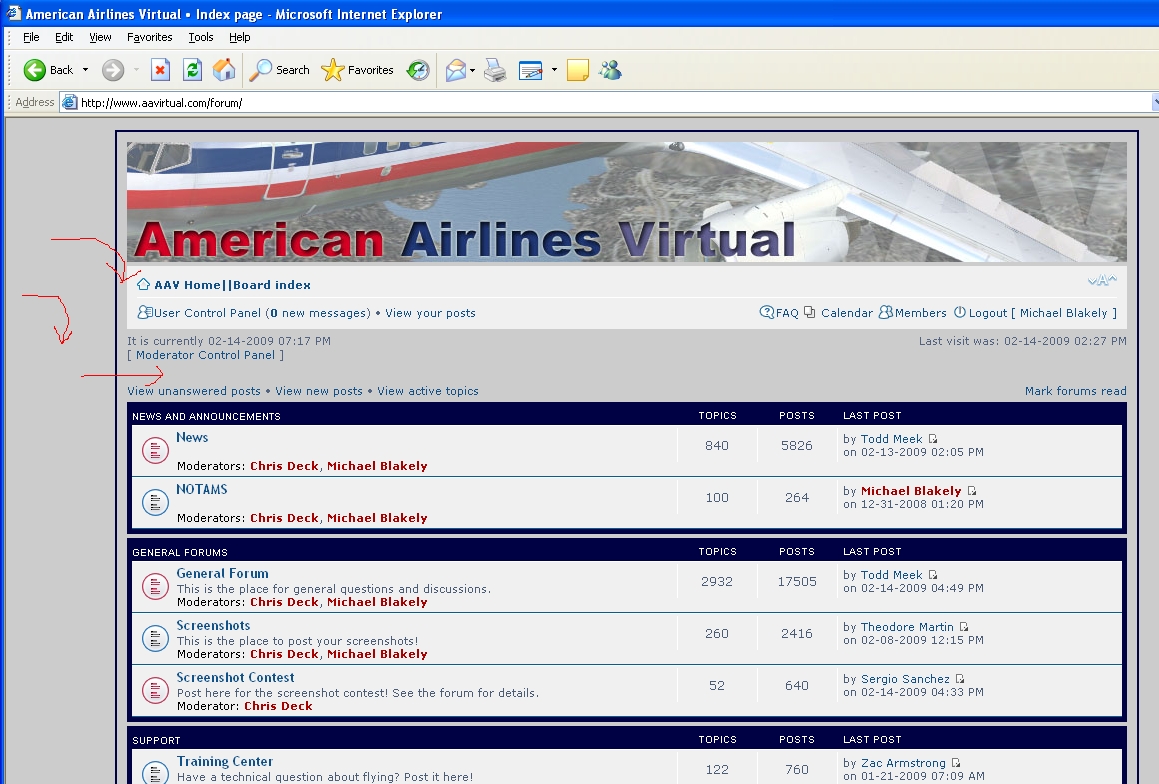
Task: Open the File menu
Action: point(31,37)
